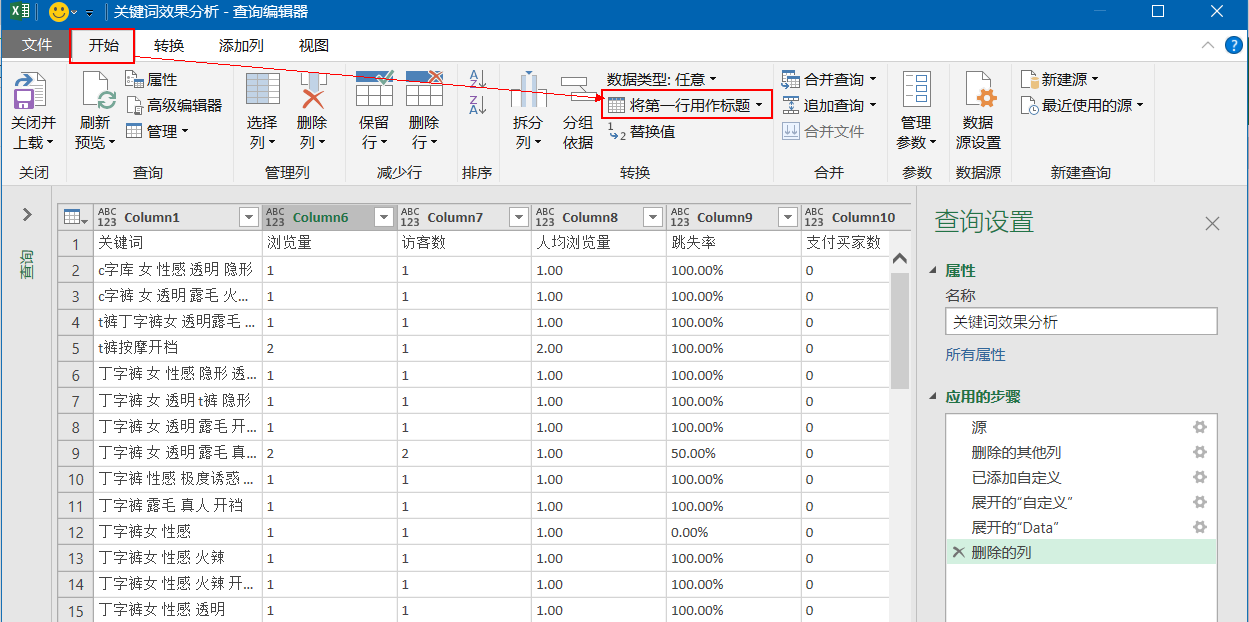Click Use First Row as Headers (将第一行用作标题)

coord(686,105)
